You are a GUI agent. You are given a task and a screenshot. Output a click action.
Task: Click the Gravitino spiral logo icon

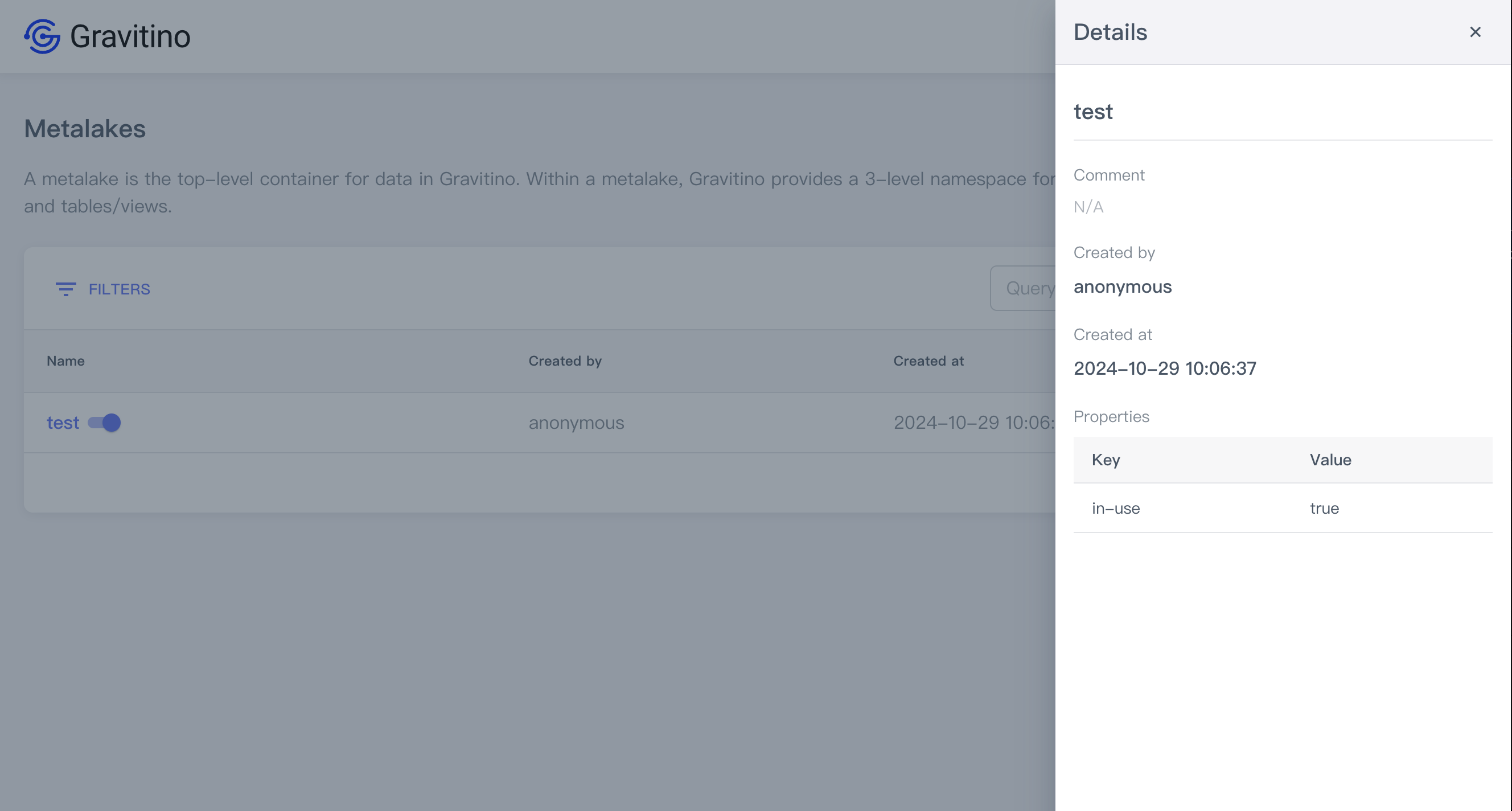point(42,36)
